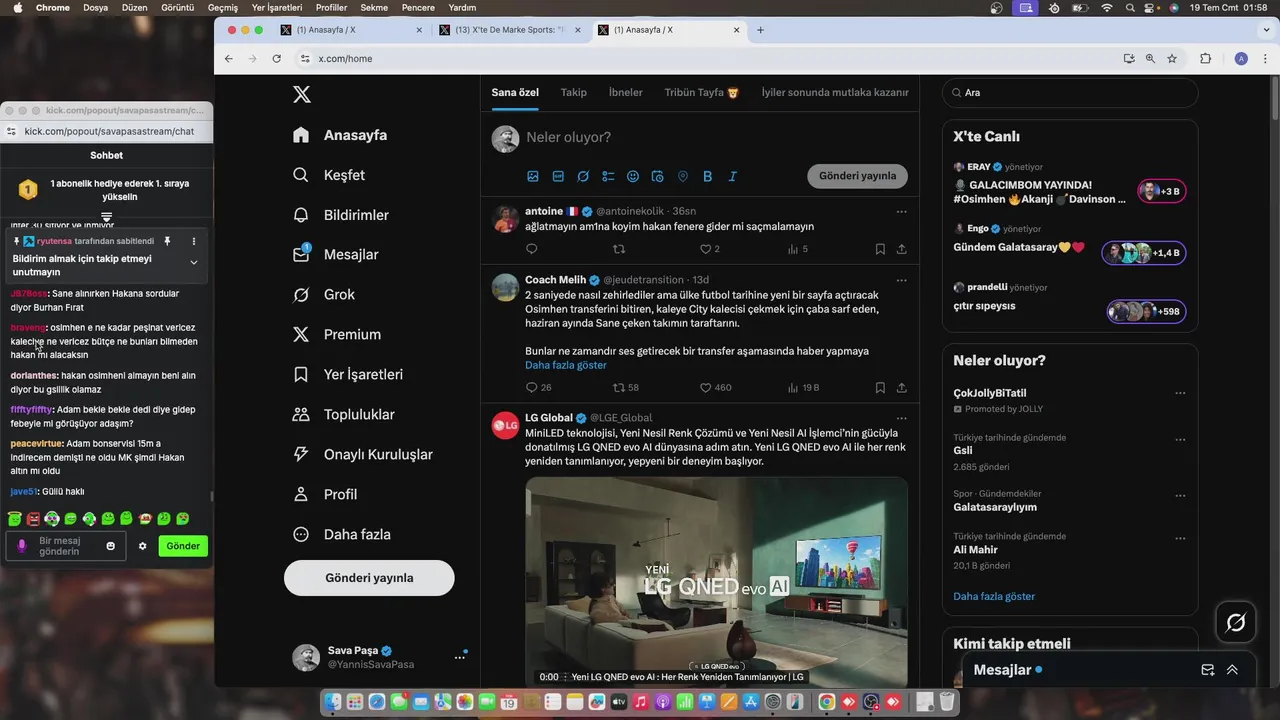Reload the x.com page
Image resolution: width=1280 pixels, height=720 pixels.
point(276,59)
